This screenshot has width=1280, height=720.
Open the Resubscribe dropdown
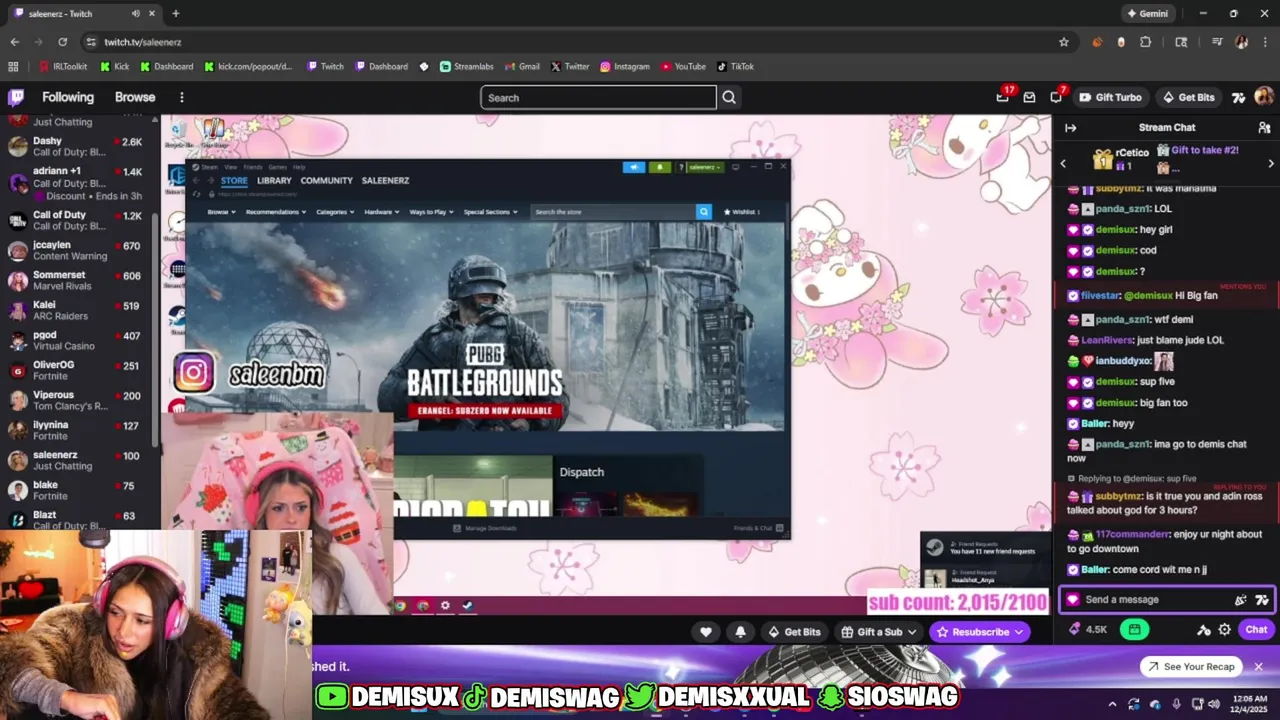[980, 632]
